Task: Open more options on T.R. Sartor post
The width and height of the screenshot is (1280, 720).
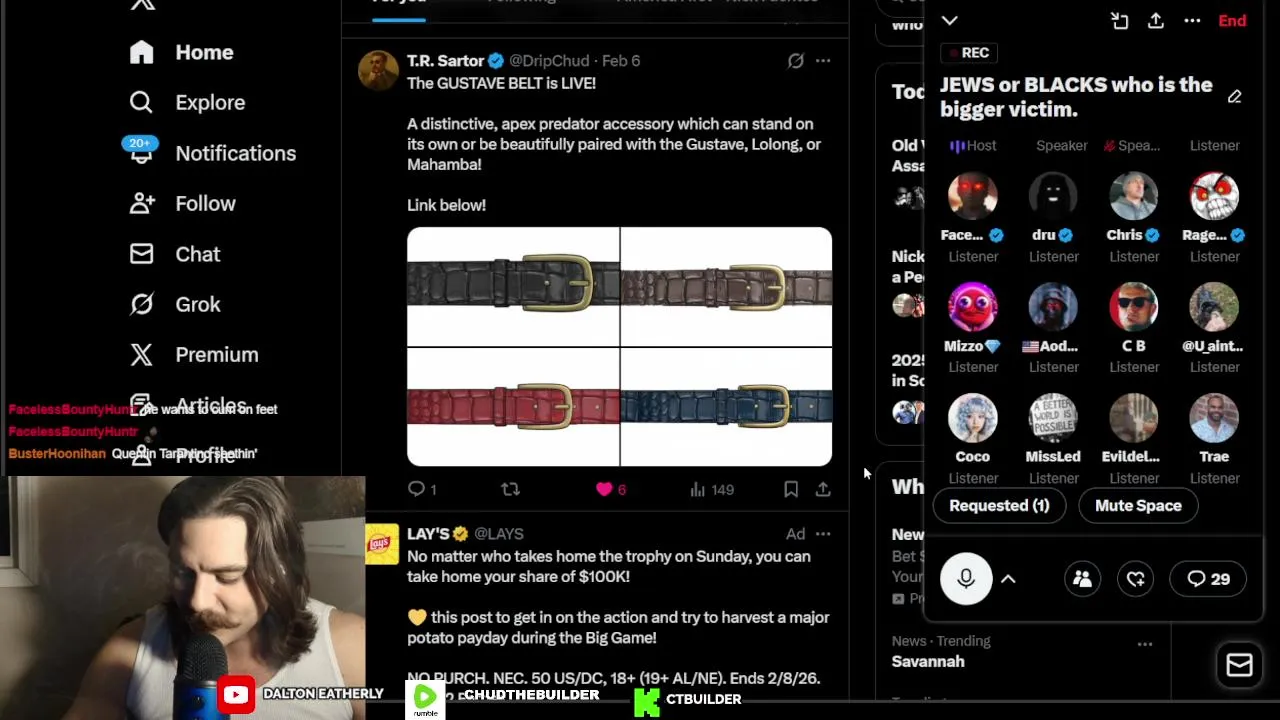Action: [x=823, y=61]
